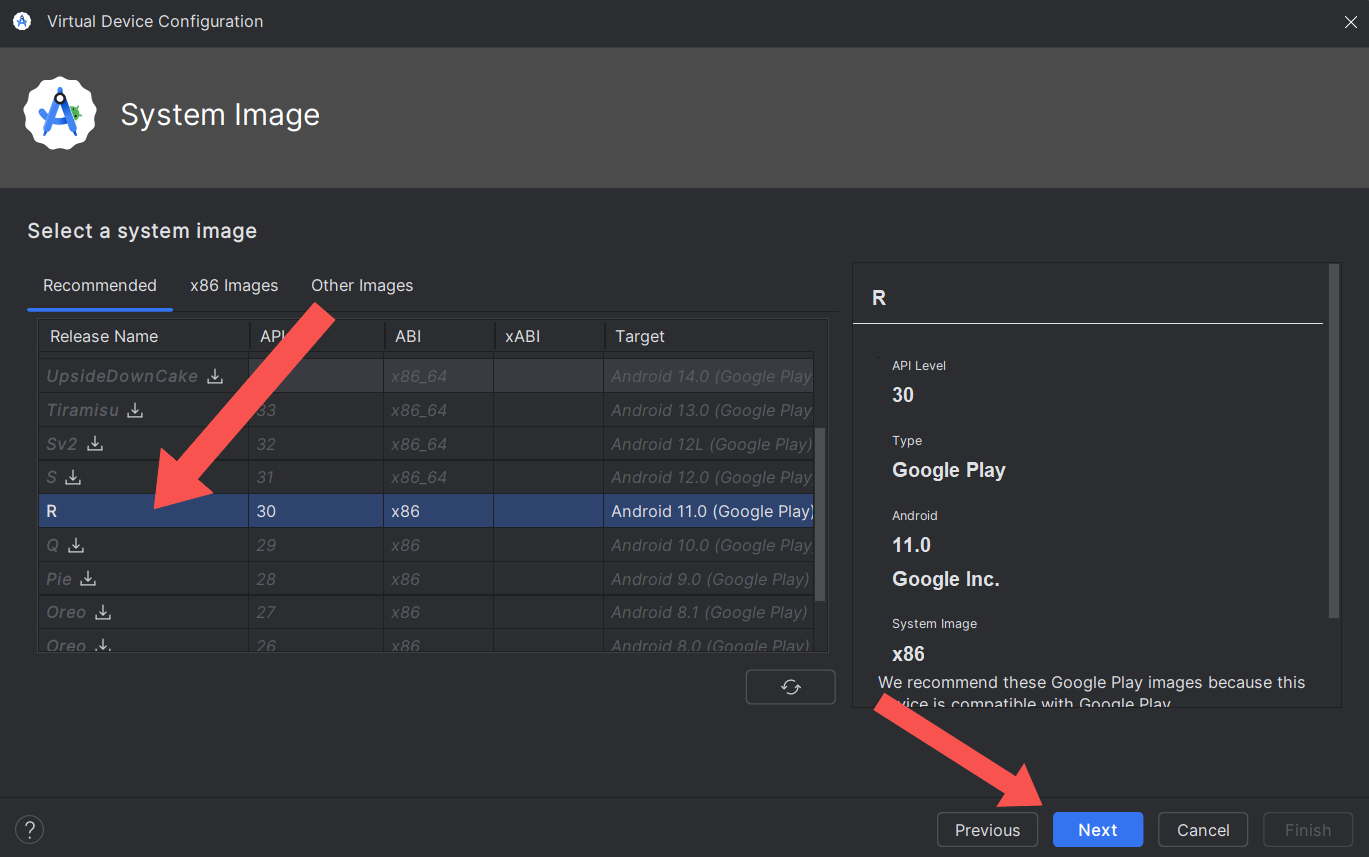Click the Select a system image heading
Screen dimensions: 1369x857
[142, 231]
